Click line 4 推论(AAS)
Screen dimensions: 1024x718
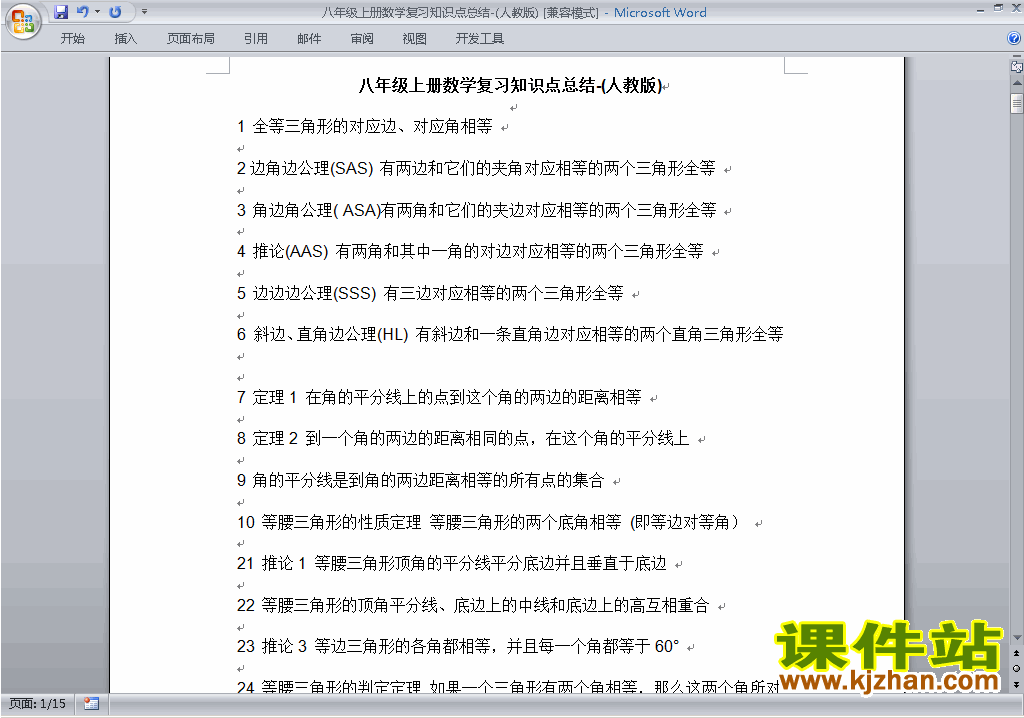[x=470, y=251]
